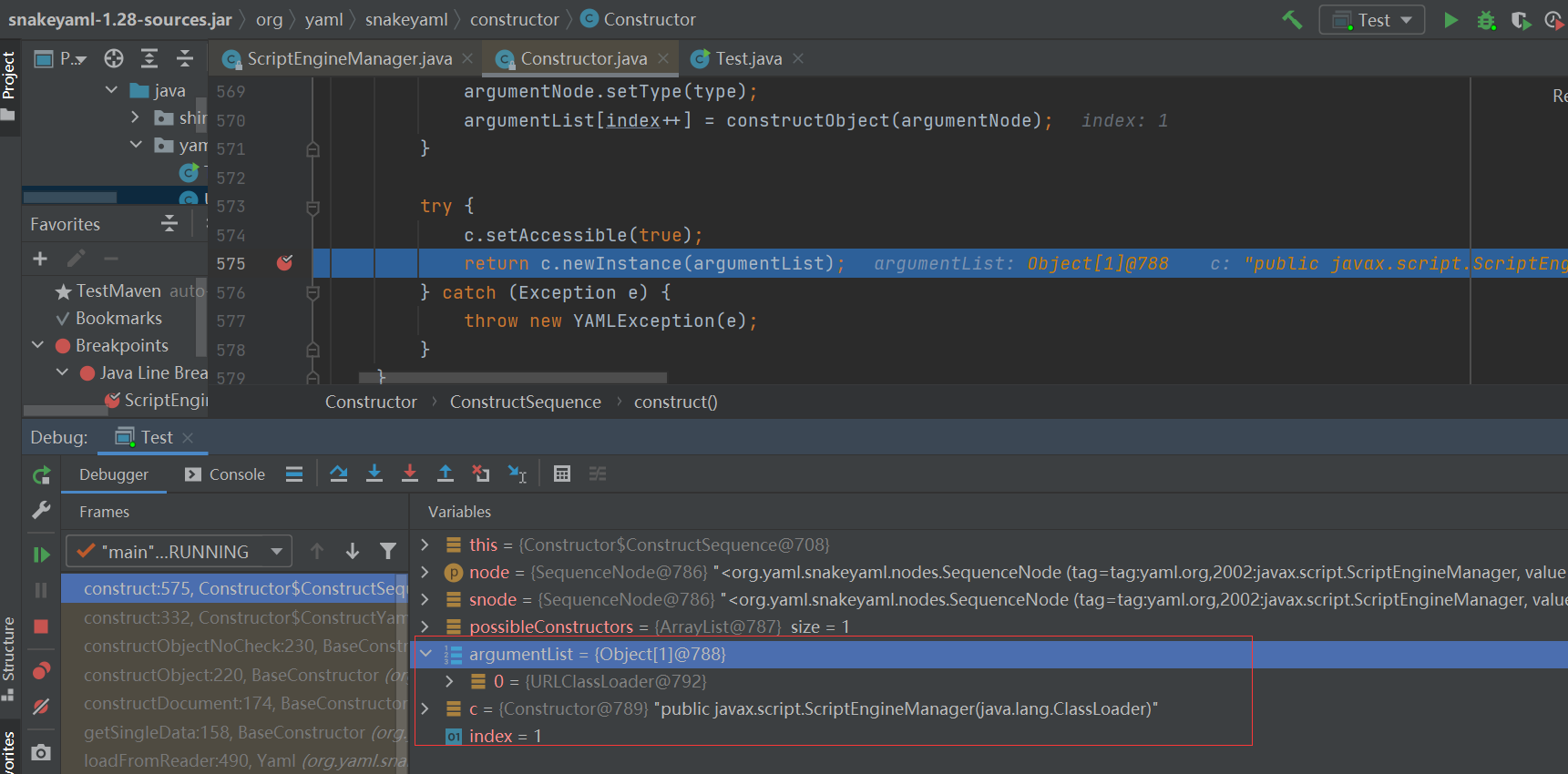Open the main thread selector dropdown

click(x=179, y=552)
